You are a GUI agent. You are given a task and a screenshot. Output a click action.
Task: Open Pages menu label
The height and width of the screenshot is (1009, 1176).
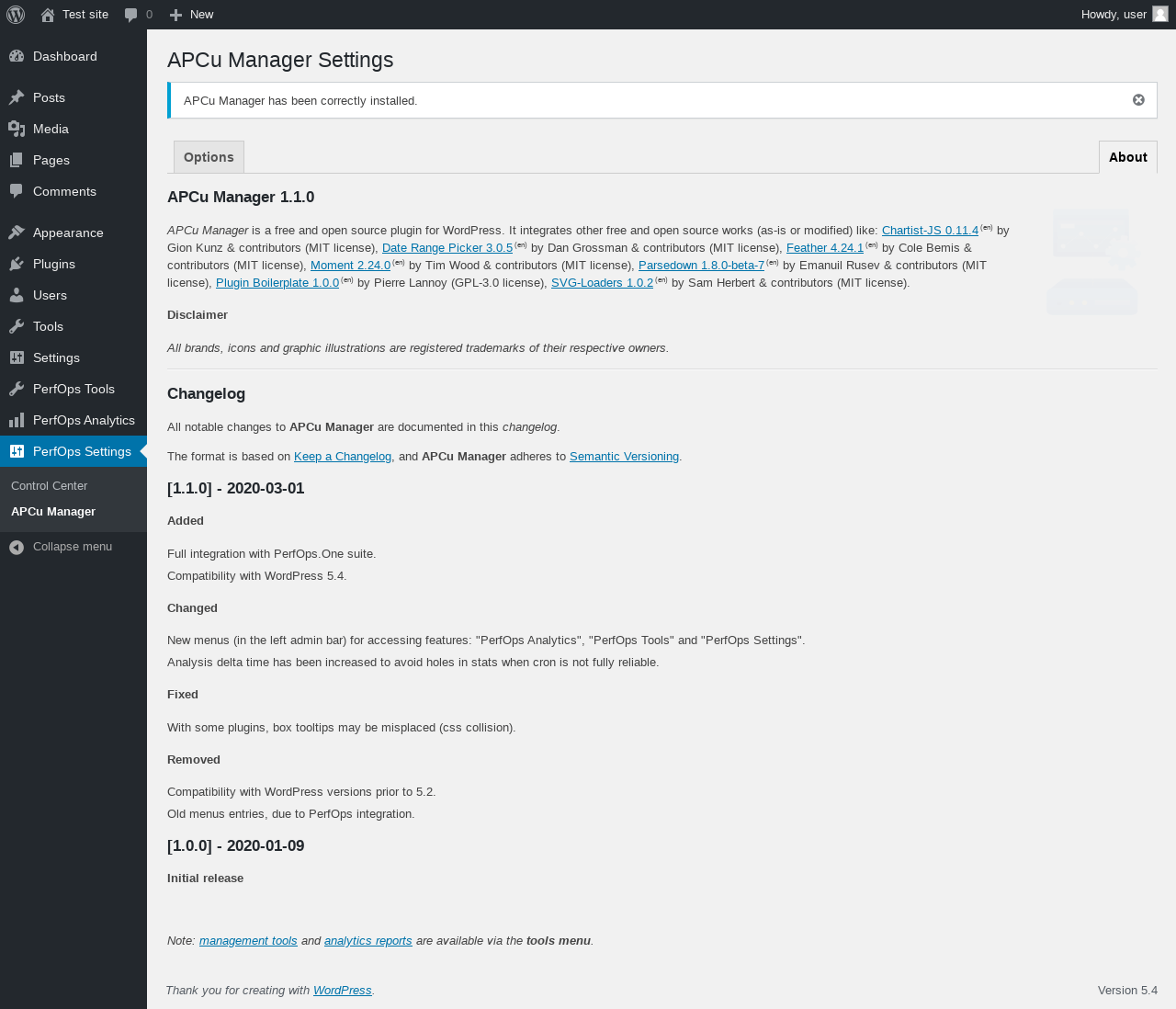pyautogui.click(x=51, y=160)
